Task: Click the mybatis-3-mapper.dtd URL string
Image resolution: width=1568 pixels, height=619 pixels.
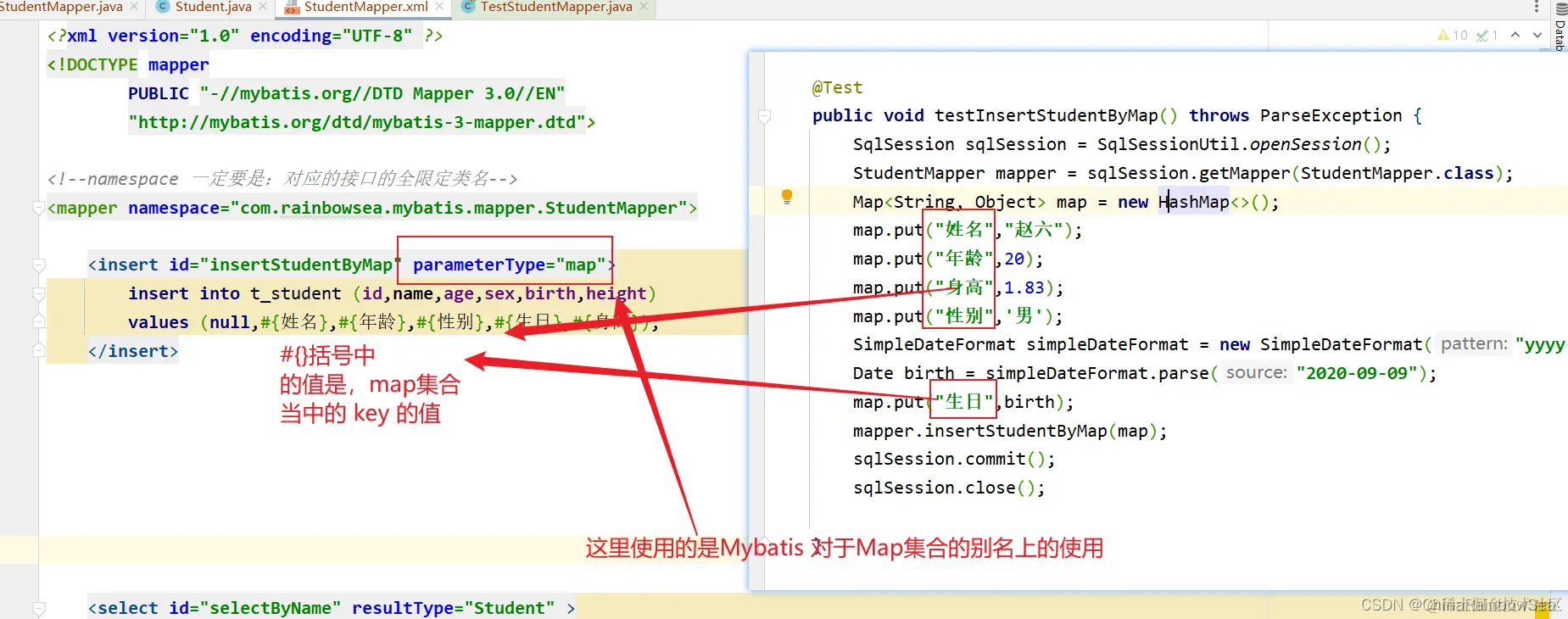Action: coord(356,122)
